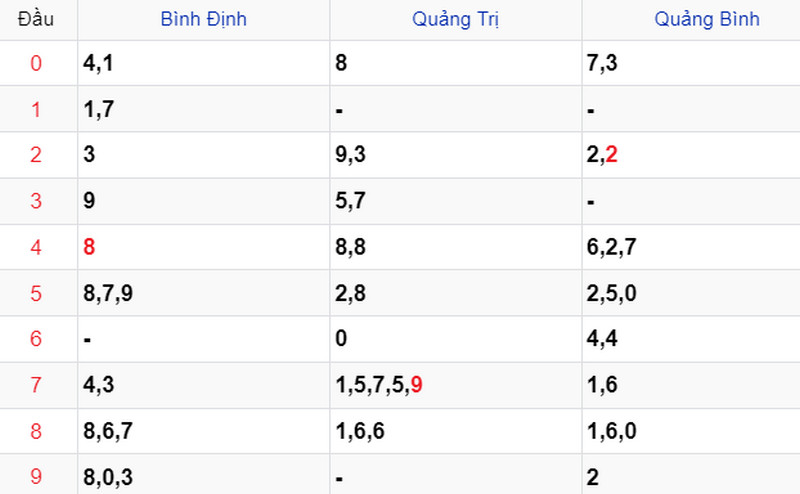The image size is (800, 494).
Task: Open the Quảng Trị column header link
Action: 455,19
